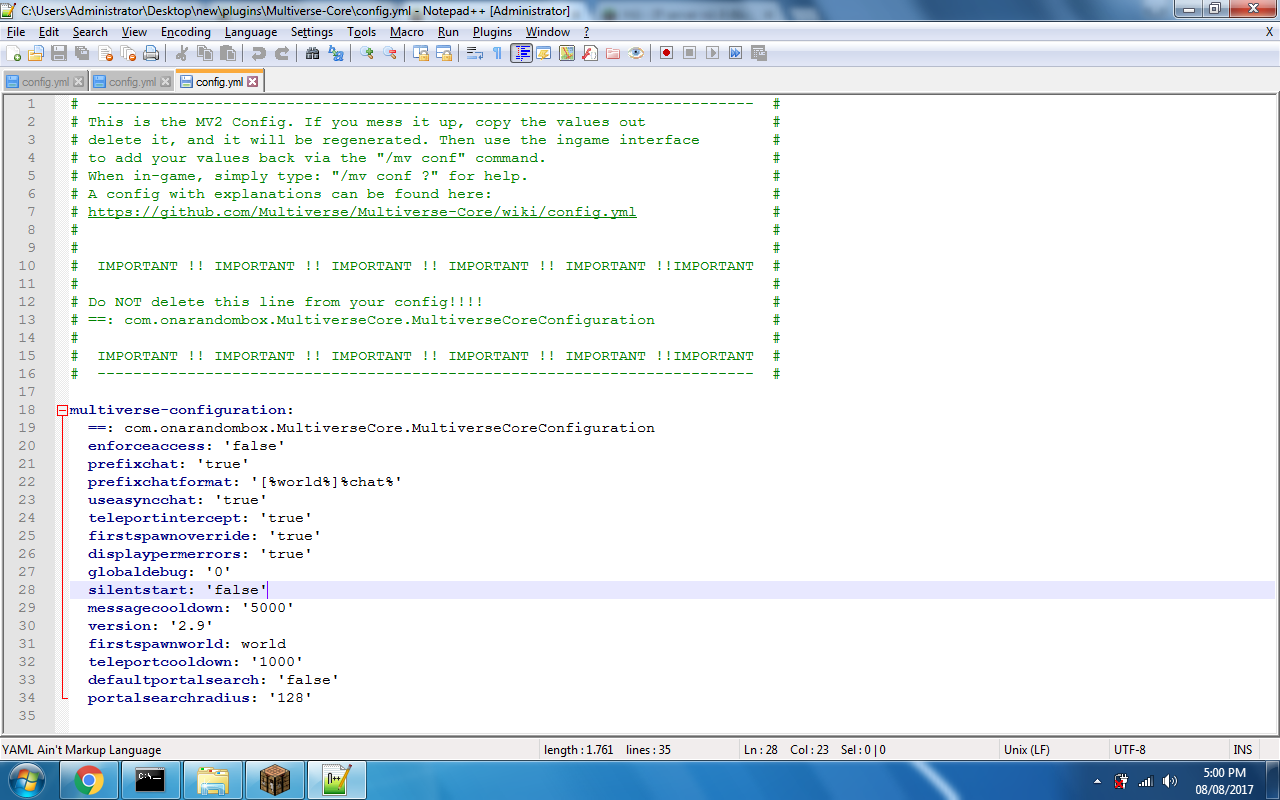Viewport: 1280px width, 800px height.
Task: Undo the last edit via toolbar
Action: pos(259,53)
